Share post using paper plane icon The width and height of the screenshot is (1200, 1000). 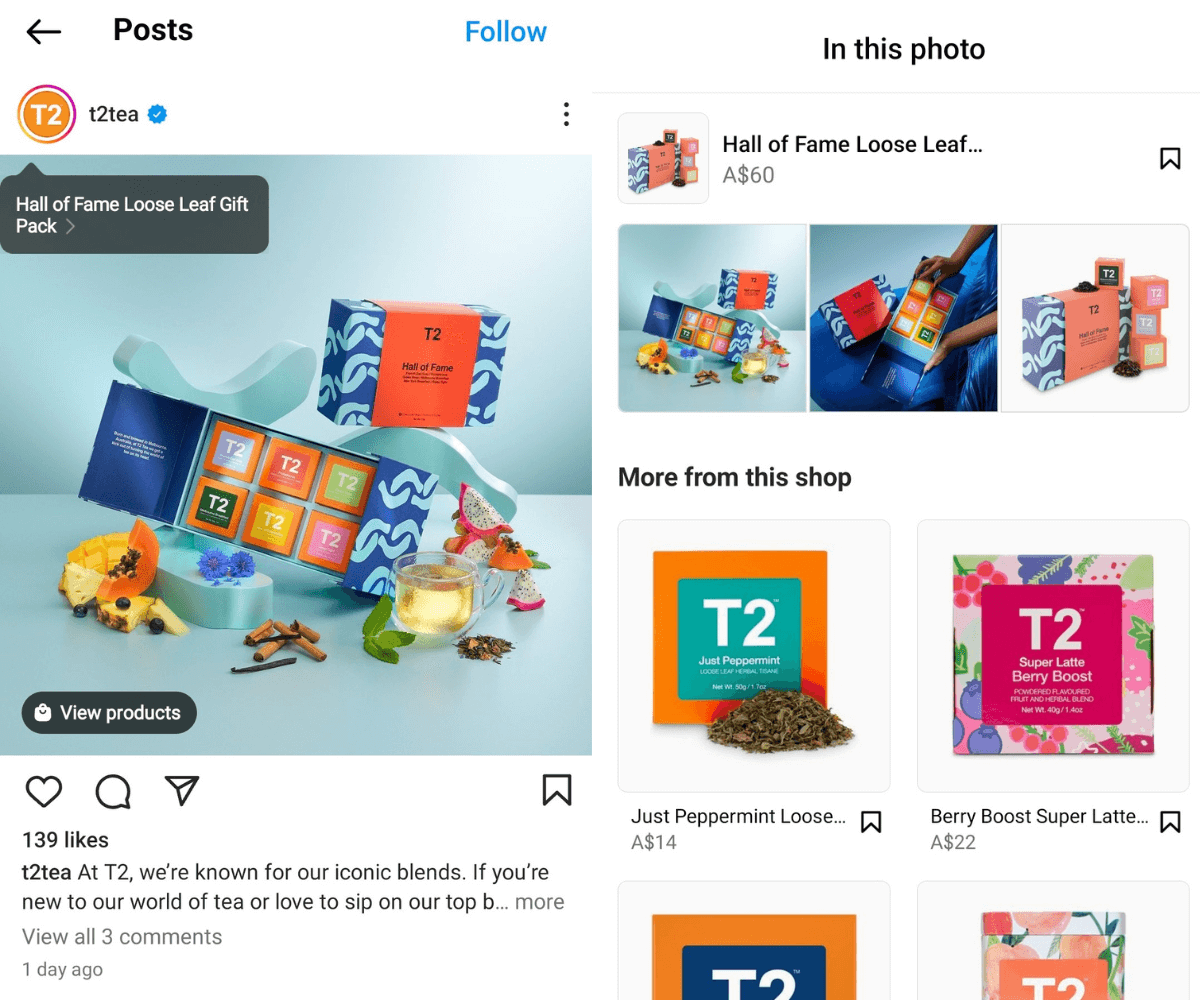[182, 791]
